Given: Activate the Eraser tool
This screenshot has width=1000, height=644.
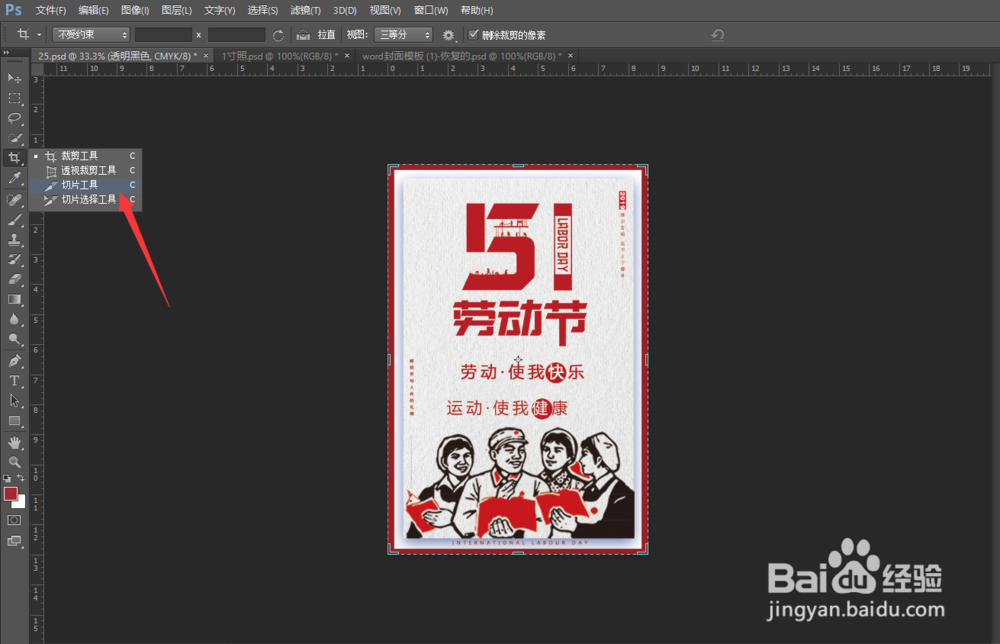Looking at the screenshot, I should (x=14, y=278).
